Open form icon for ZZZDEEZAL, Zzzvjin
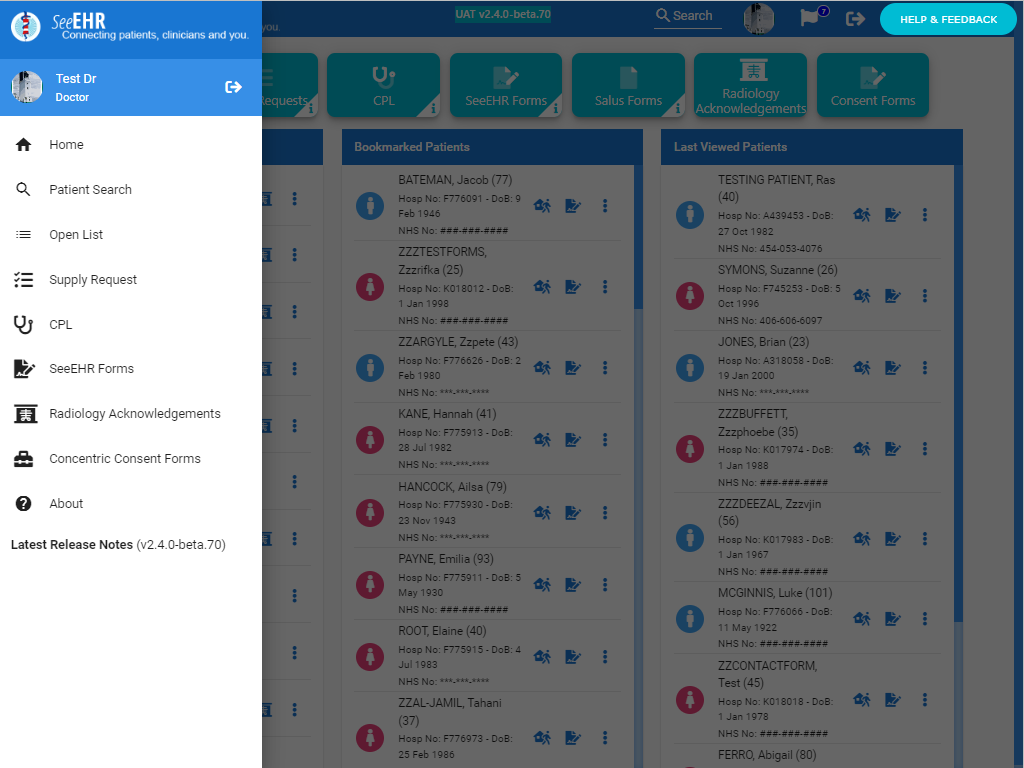 (893, 539)
